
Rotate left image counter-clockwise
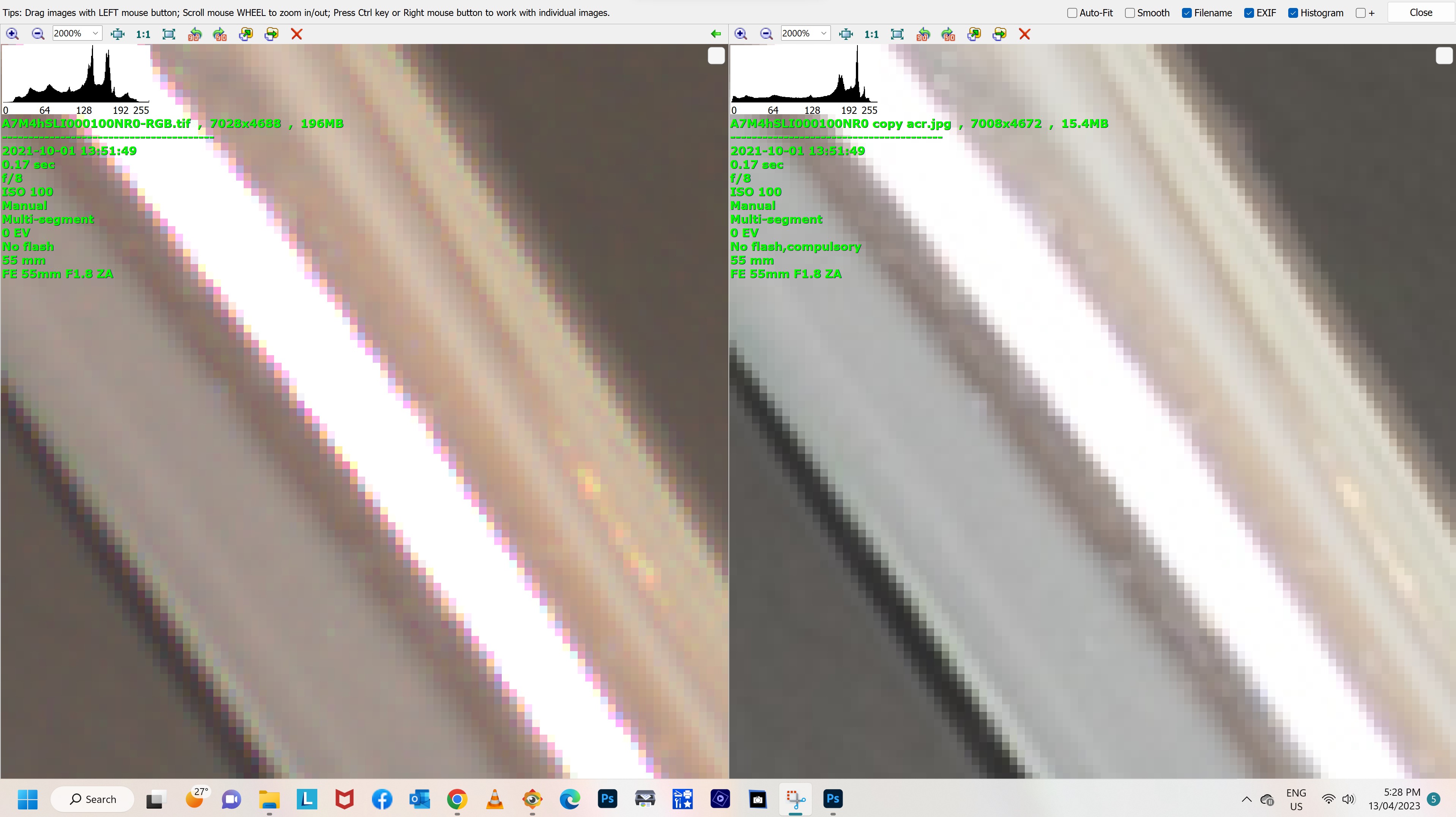[x=194, y=34]
